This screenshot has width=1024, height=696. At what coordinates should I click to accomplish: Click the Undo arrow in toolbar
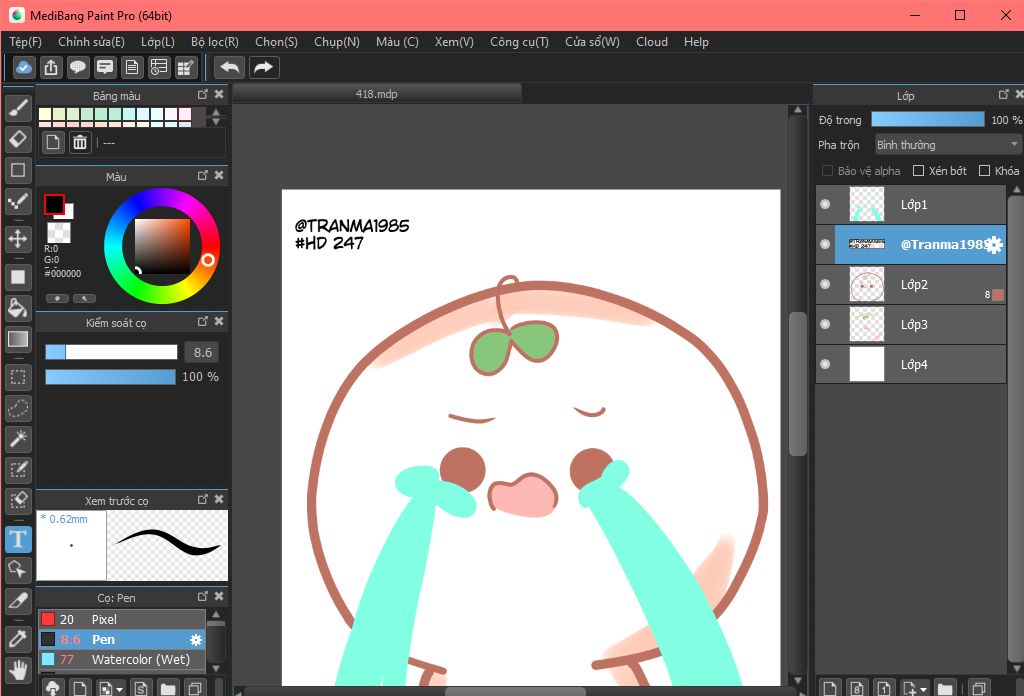pyautogui.click(x=229, y=67)
